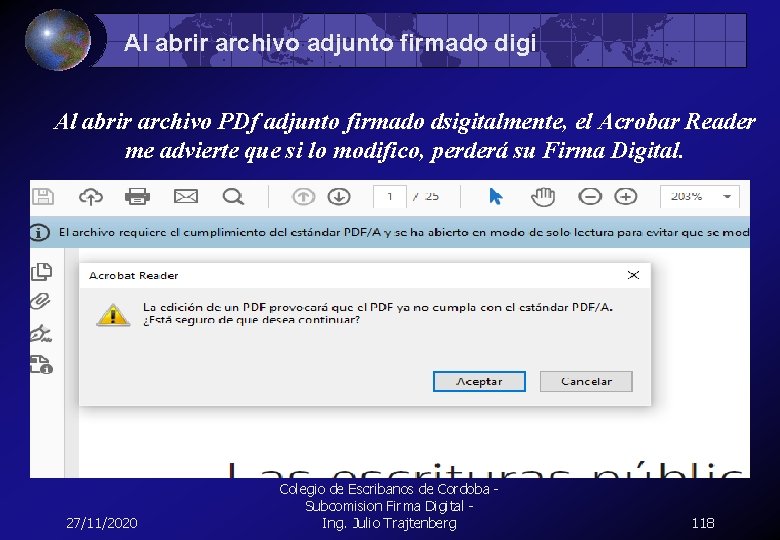Screen dimensions: 780x540
Task: Click the total pages text '/ 25'
Action: [425, 196]
